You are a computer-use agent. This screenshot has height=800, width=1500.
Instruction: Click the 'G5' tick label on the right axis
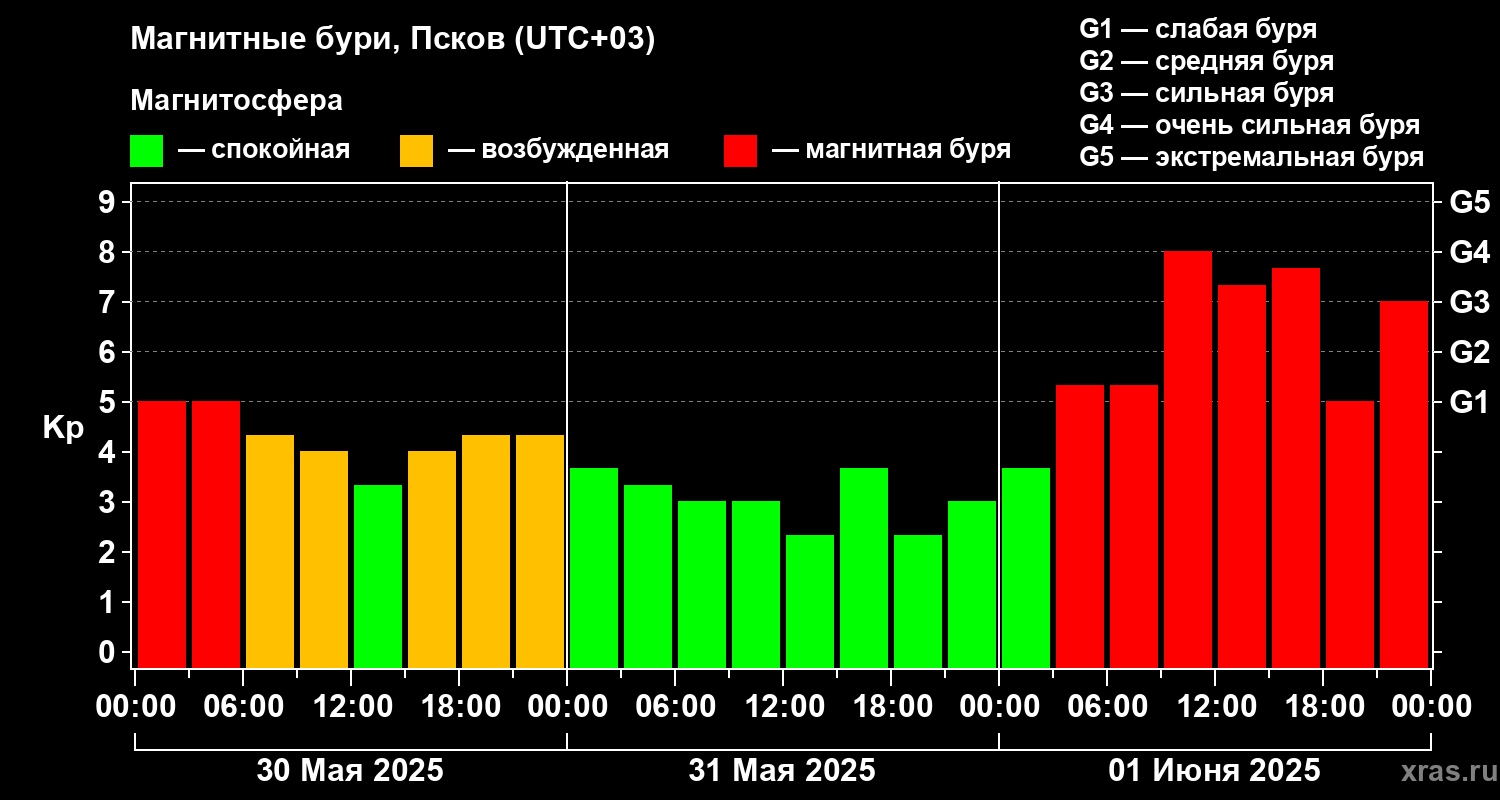(x=1469, y=202)
